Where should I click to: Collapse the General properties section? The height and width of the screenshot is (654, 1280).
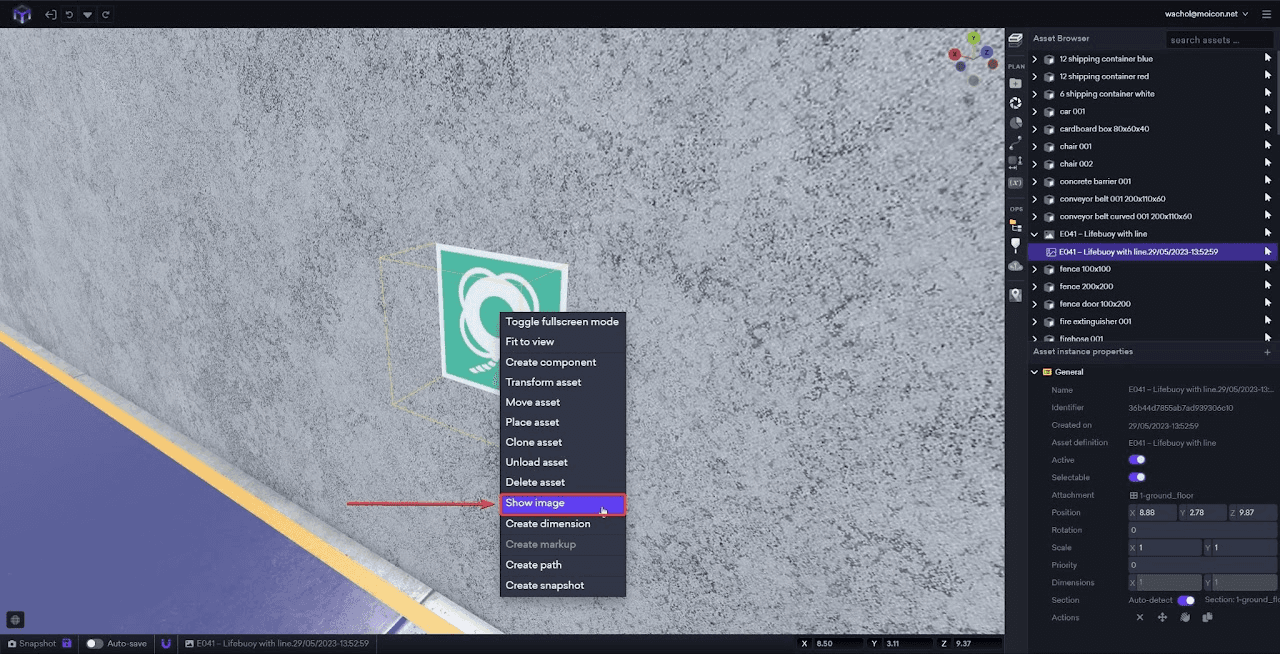[1035, 372]
